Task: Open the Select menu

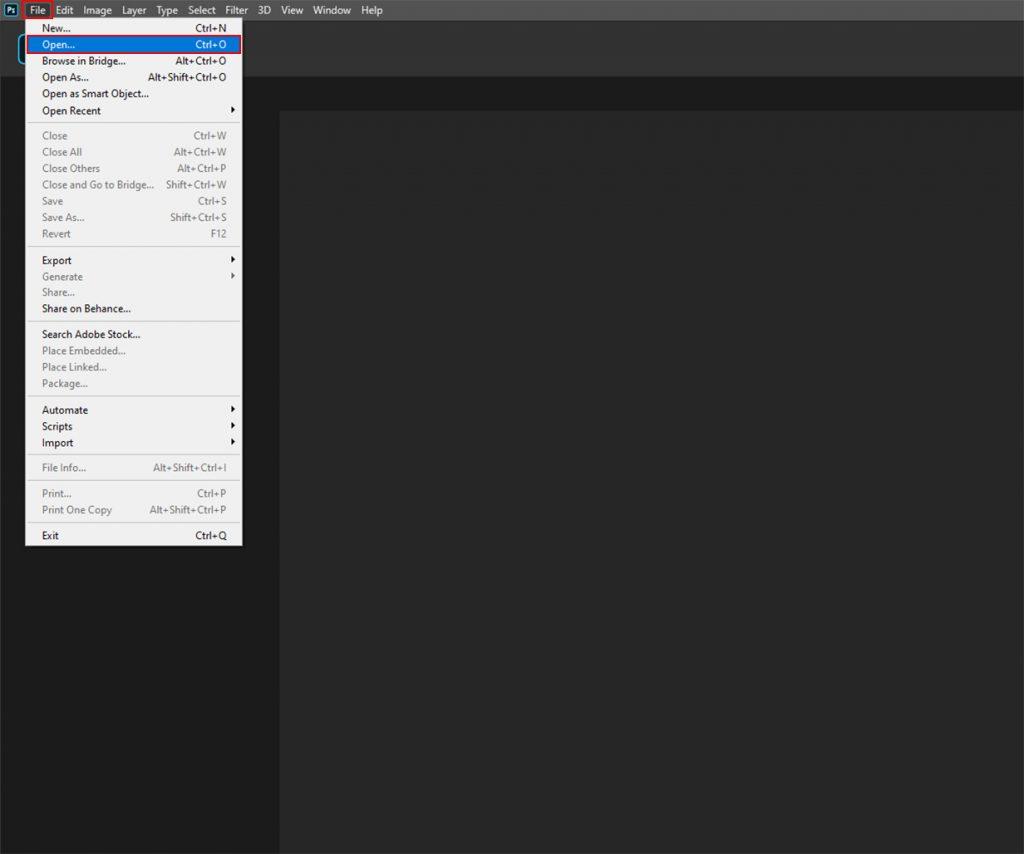Action: pyautogui.click(x=201, y=10)
